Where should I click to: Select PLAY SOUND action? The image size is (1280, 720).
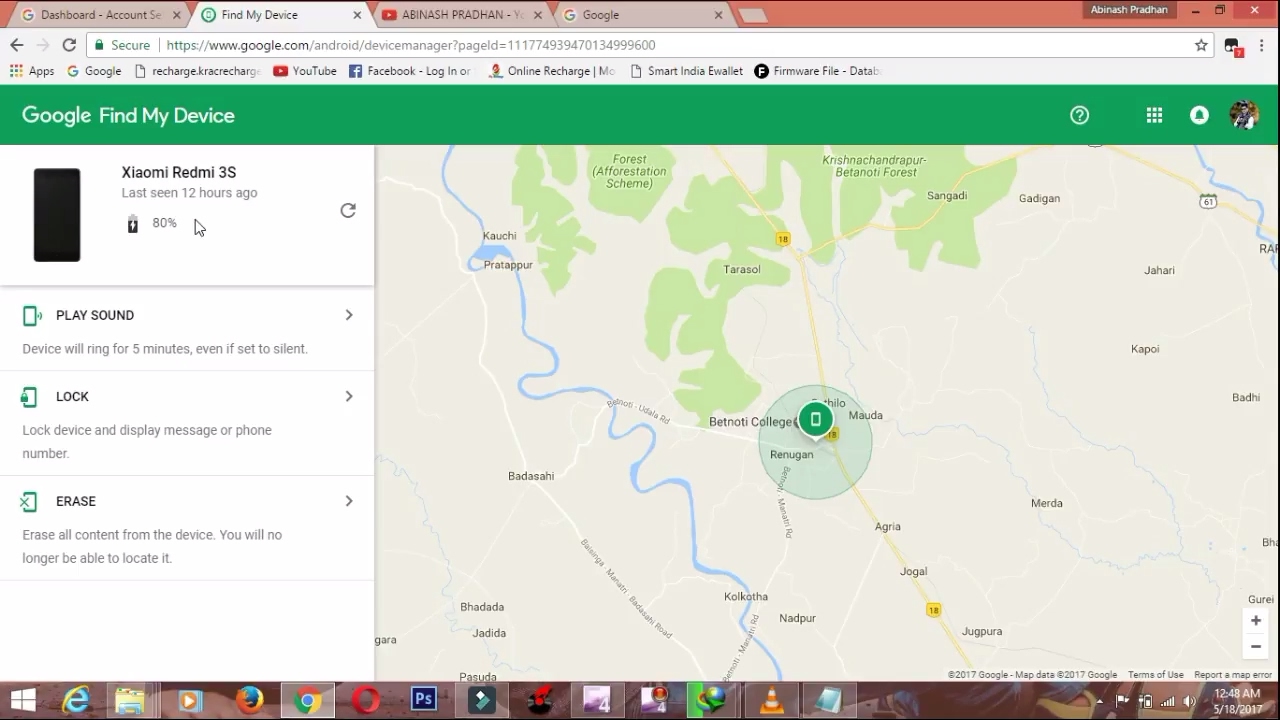point(95,315)
